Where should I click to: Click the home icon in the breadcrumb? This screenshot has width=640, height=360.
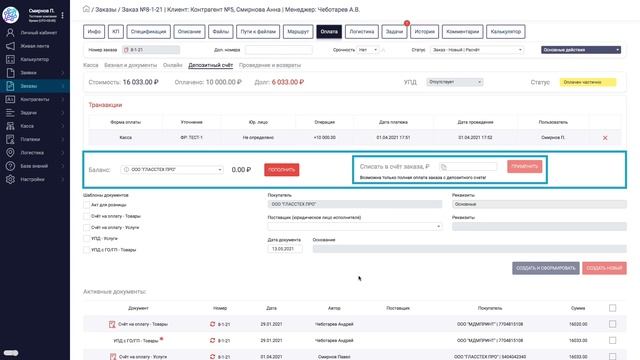click(86, 9)
